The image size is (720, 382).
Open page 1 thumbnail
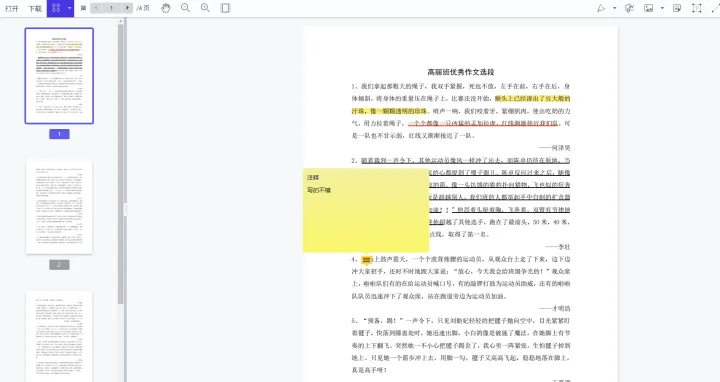tap(59, 76)
